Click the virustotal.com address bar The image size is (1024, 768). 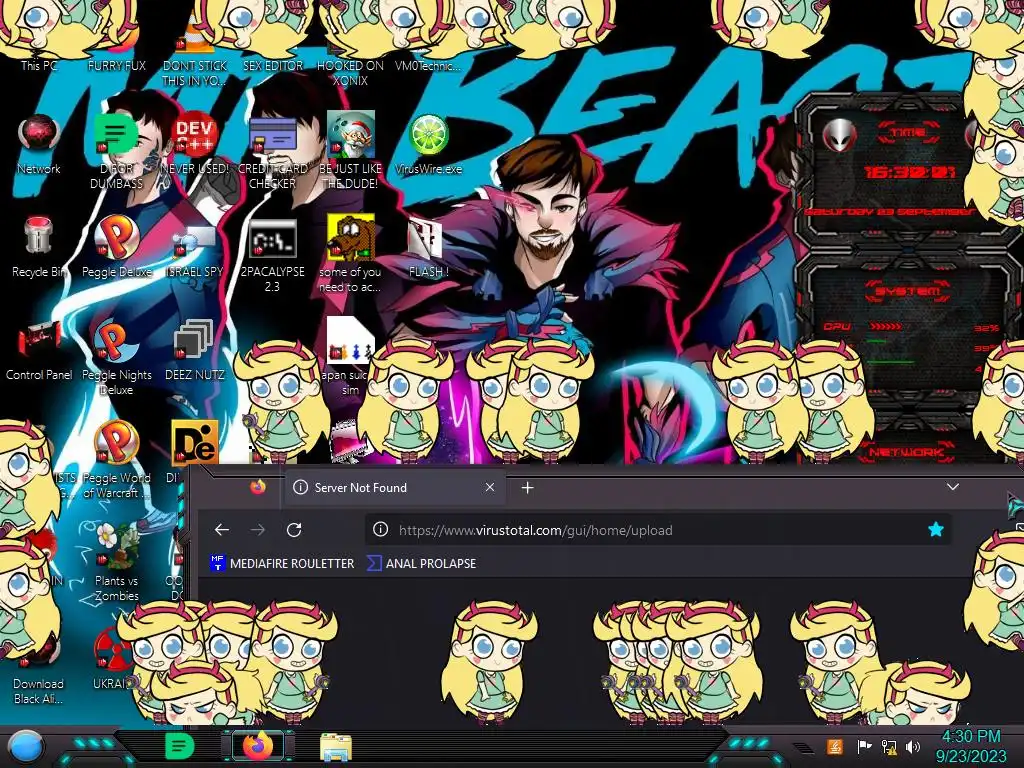click(658, 530)
